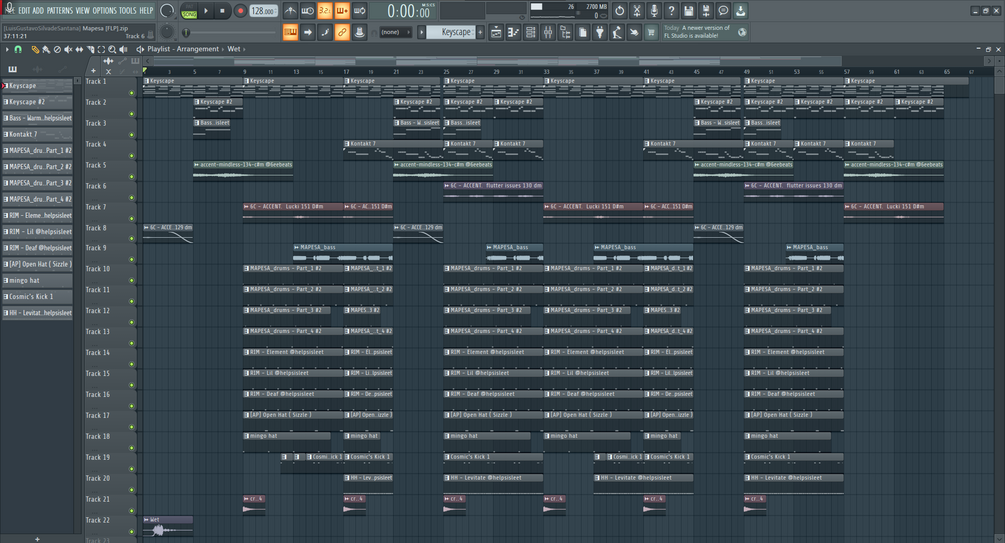Click the tempo field showing 128.000
Screen dimensions: 1005x543
point(263,11)
